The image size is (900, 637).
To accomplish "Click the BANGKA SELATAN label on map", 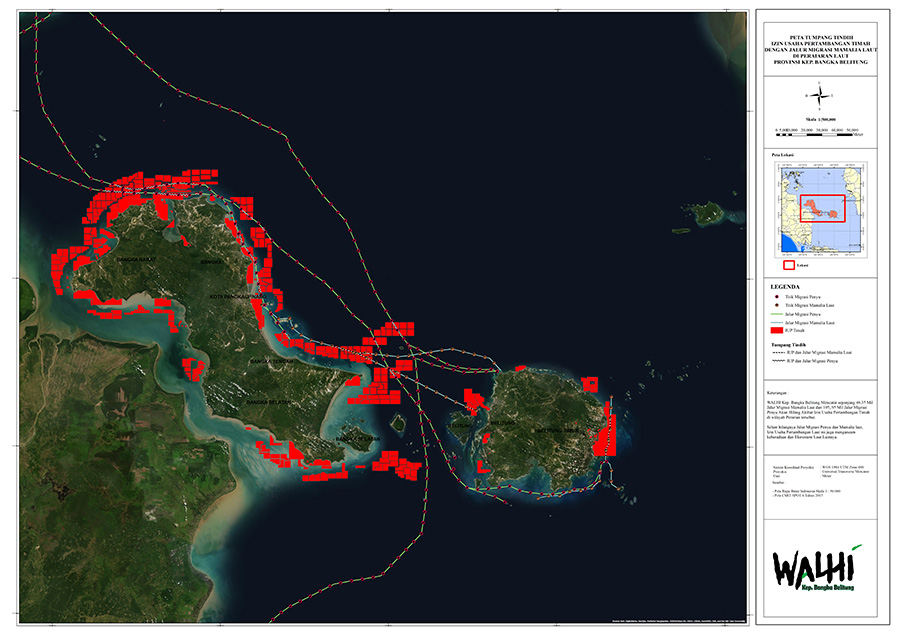I will tap(267, 401).
